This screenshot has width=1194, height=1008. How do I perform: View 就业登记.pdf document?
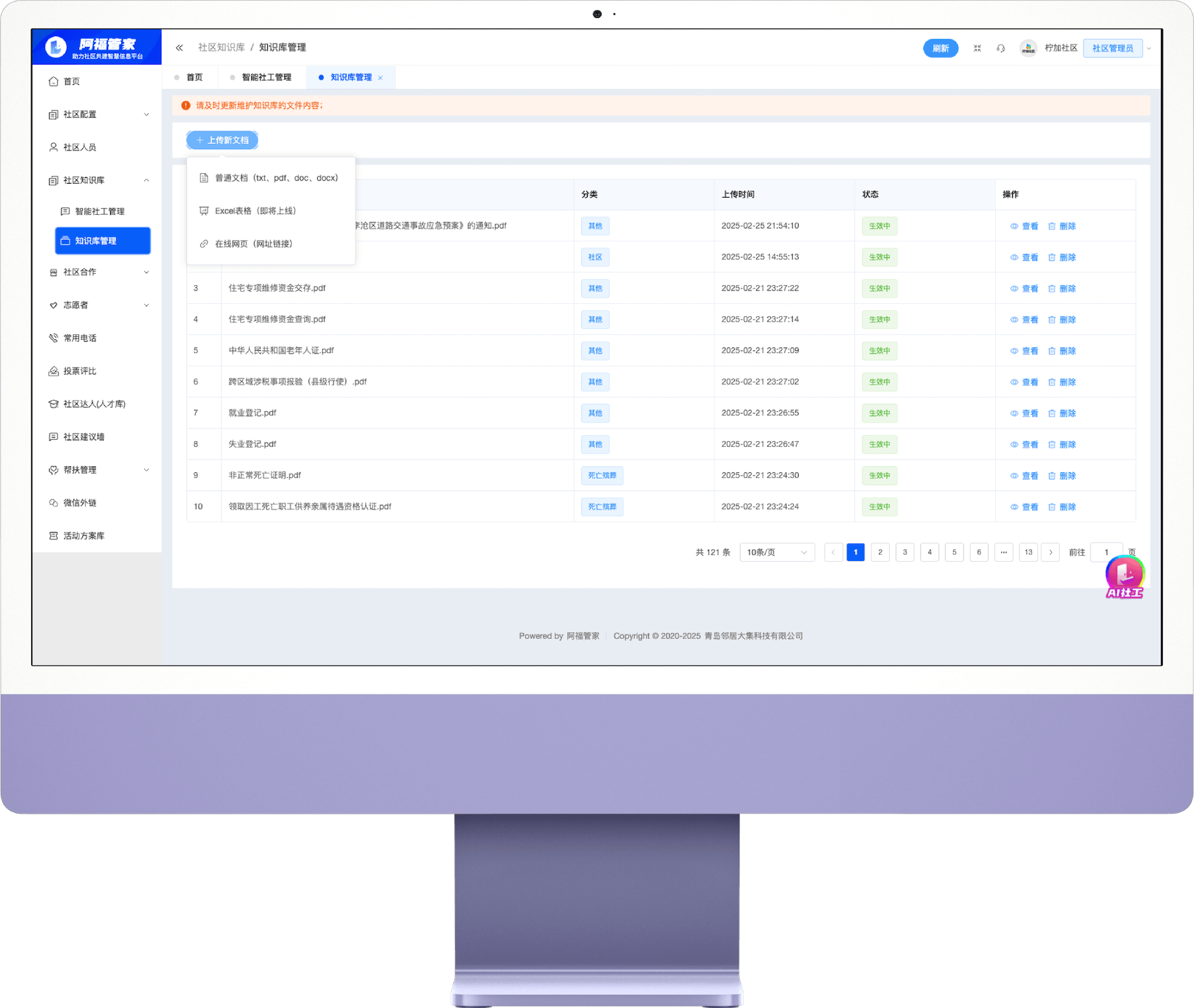click(1024, 413)
